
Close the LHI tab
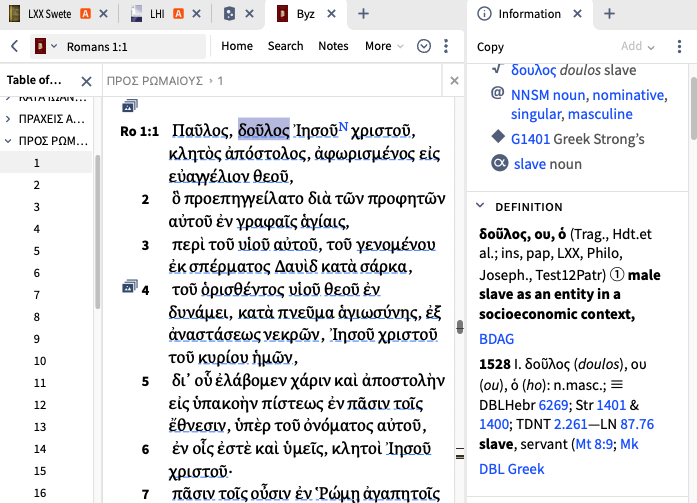coord(196,14)
